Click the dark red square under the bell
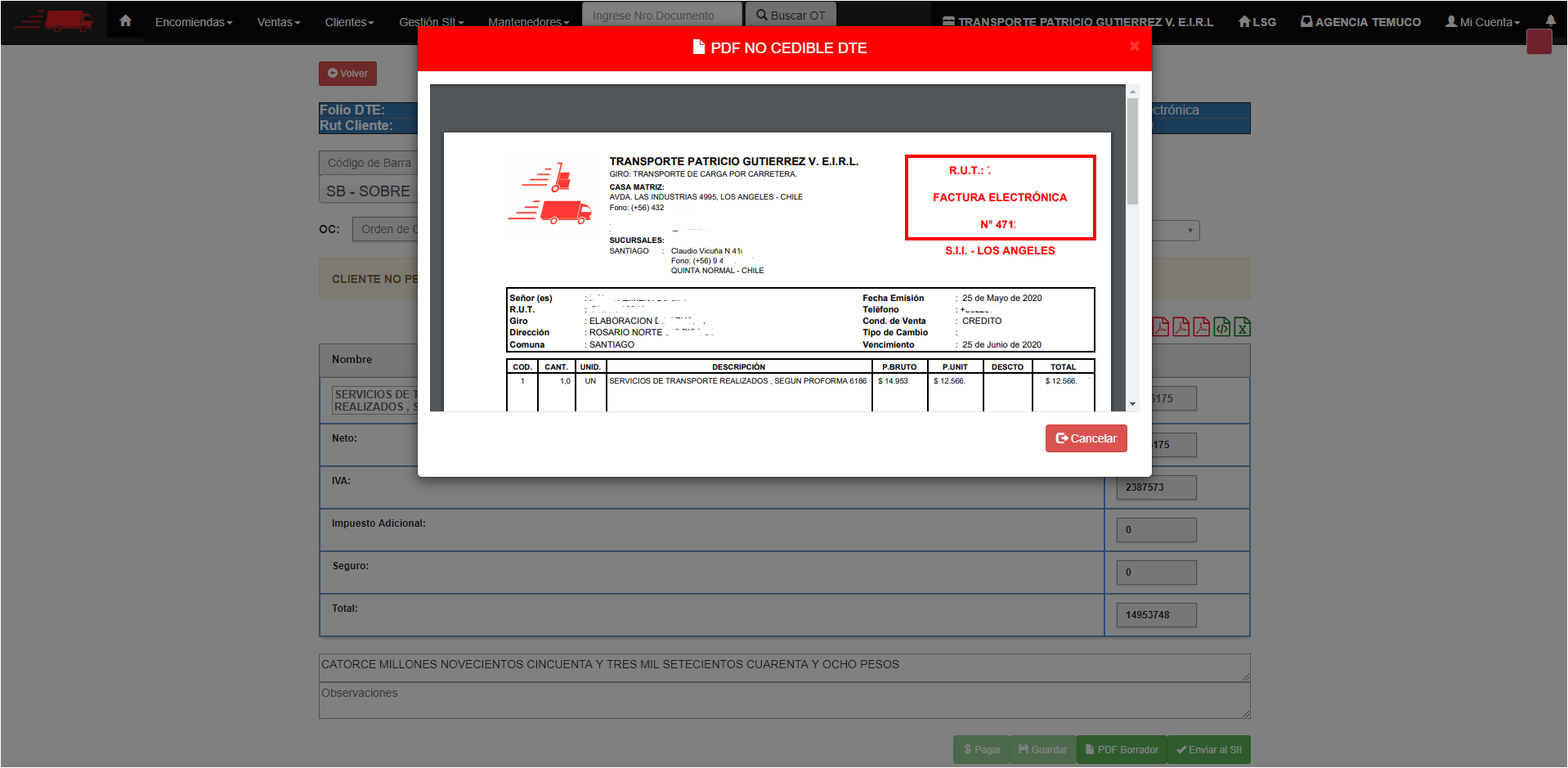This screenshot has width=1568, height=768. click(x=1539, y=42)
